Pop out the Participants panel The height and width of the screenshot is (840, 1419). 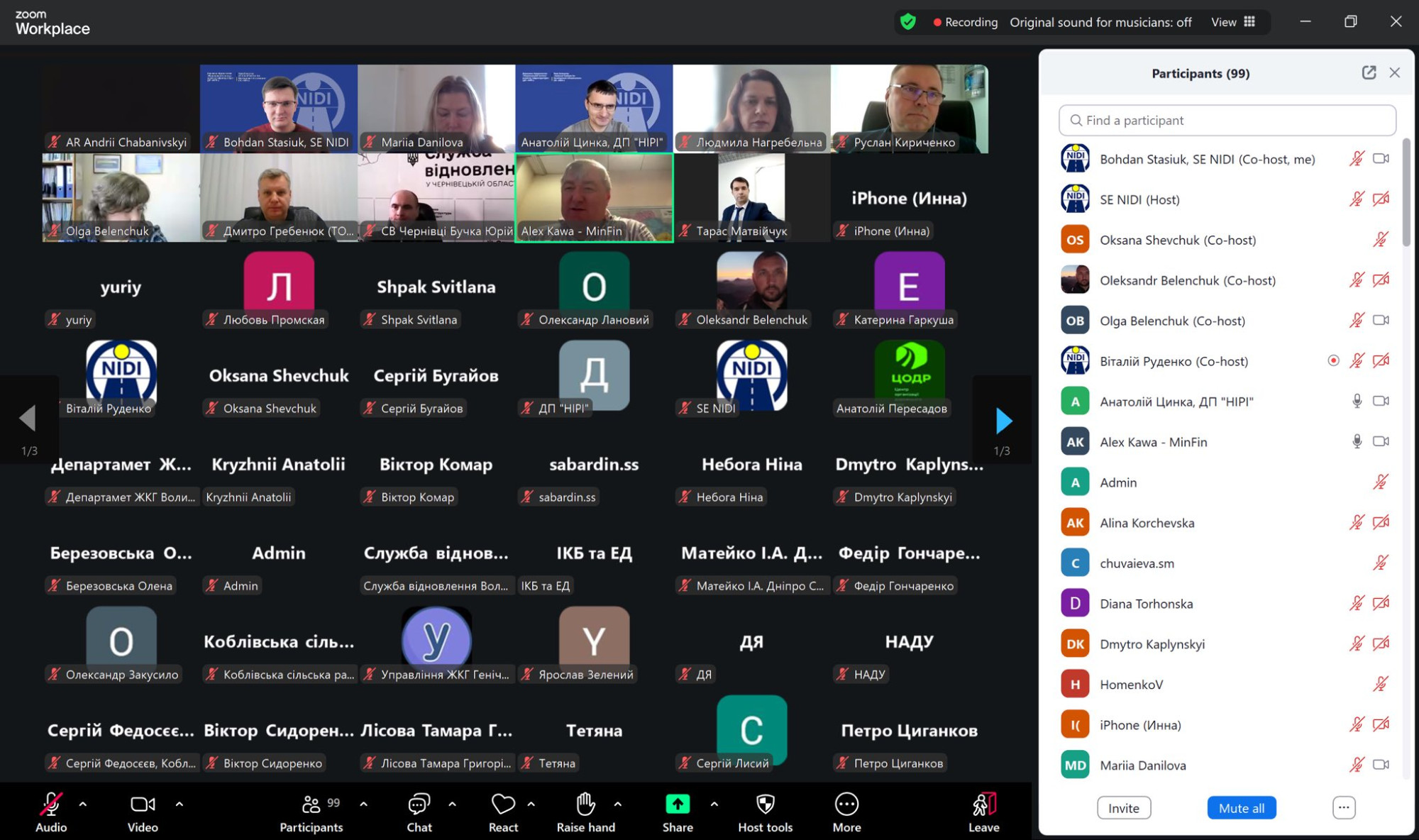point(1369,73)
